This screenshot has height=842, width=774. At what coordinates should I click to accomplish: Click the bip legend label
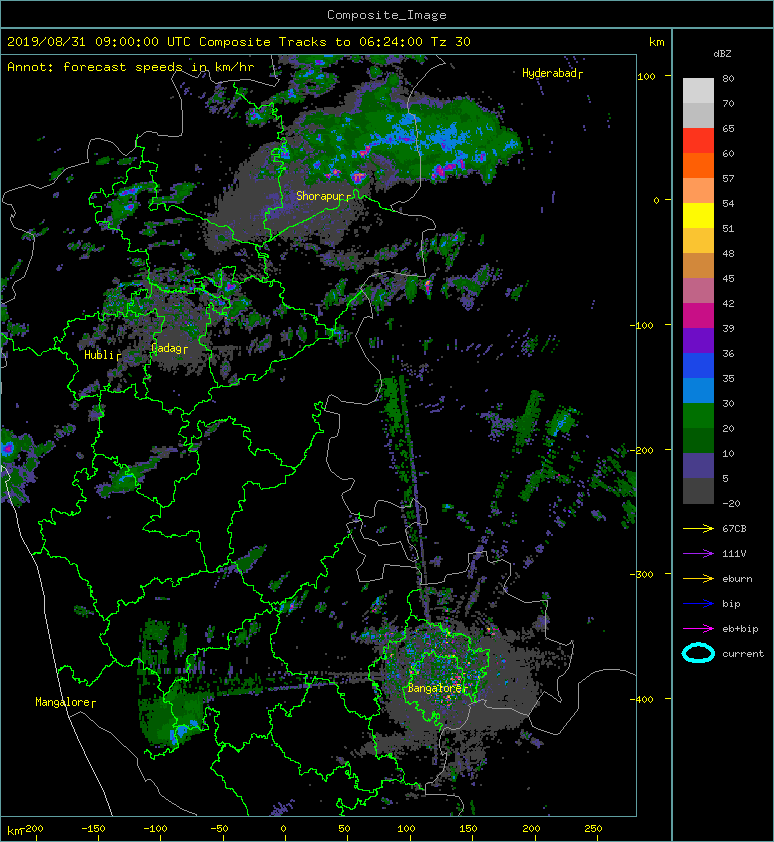(x=731, y=604)
